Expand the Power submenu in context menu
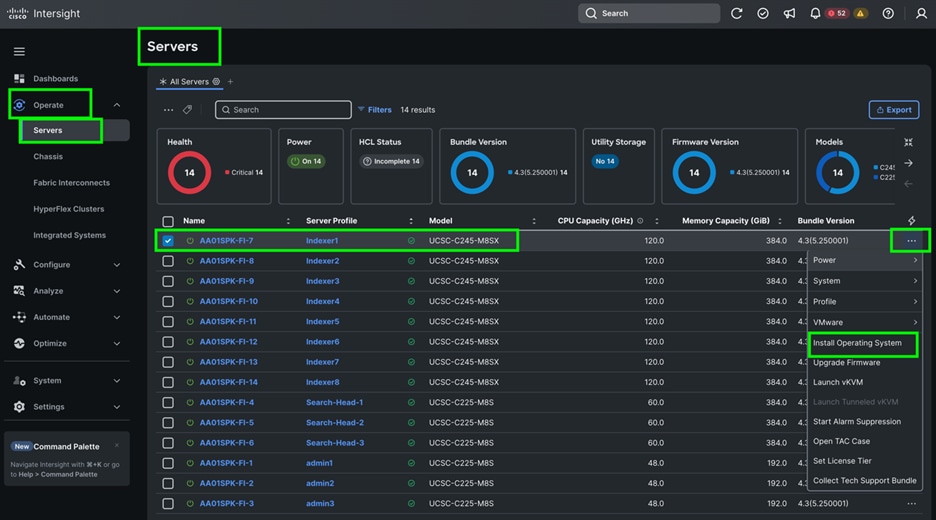The height and width of the screenshot is (520, 936). coord(864,260)
